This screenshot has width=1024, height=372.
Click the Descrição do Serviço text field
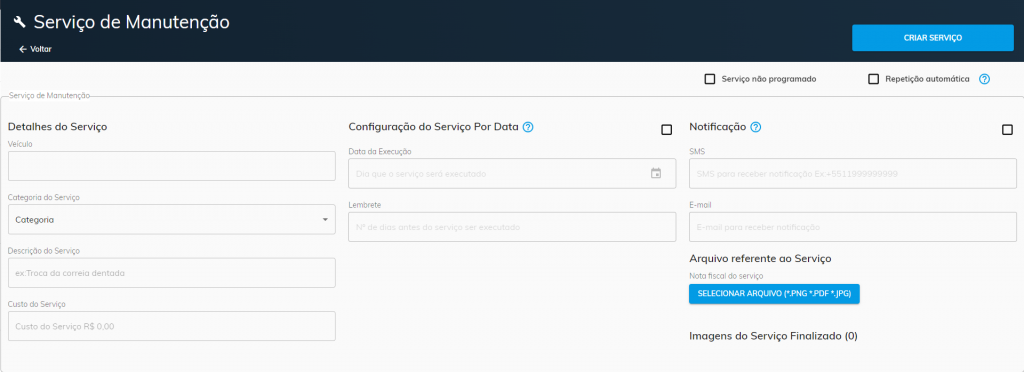click(x=172, y=273)
